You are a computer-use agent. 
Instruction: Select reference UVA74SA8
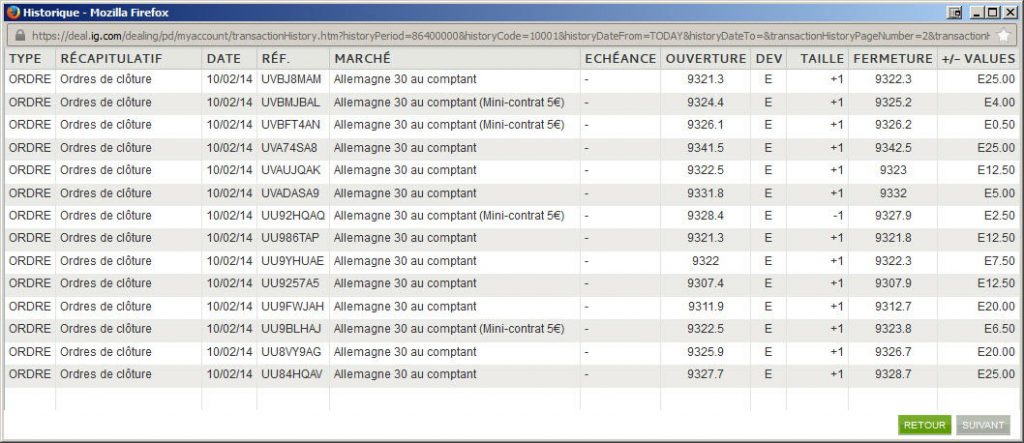(289, 148)
